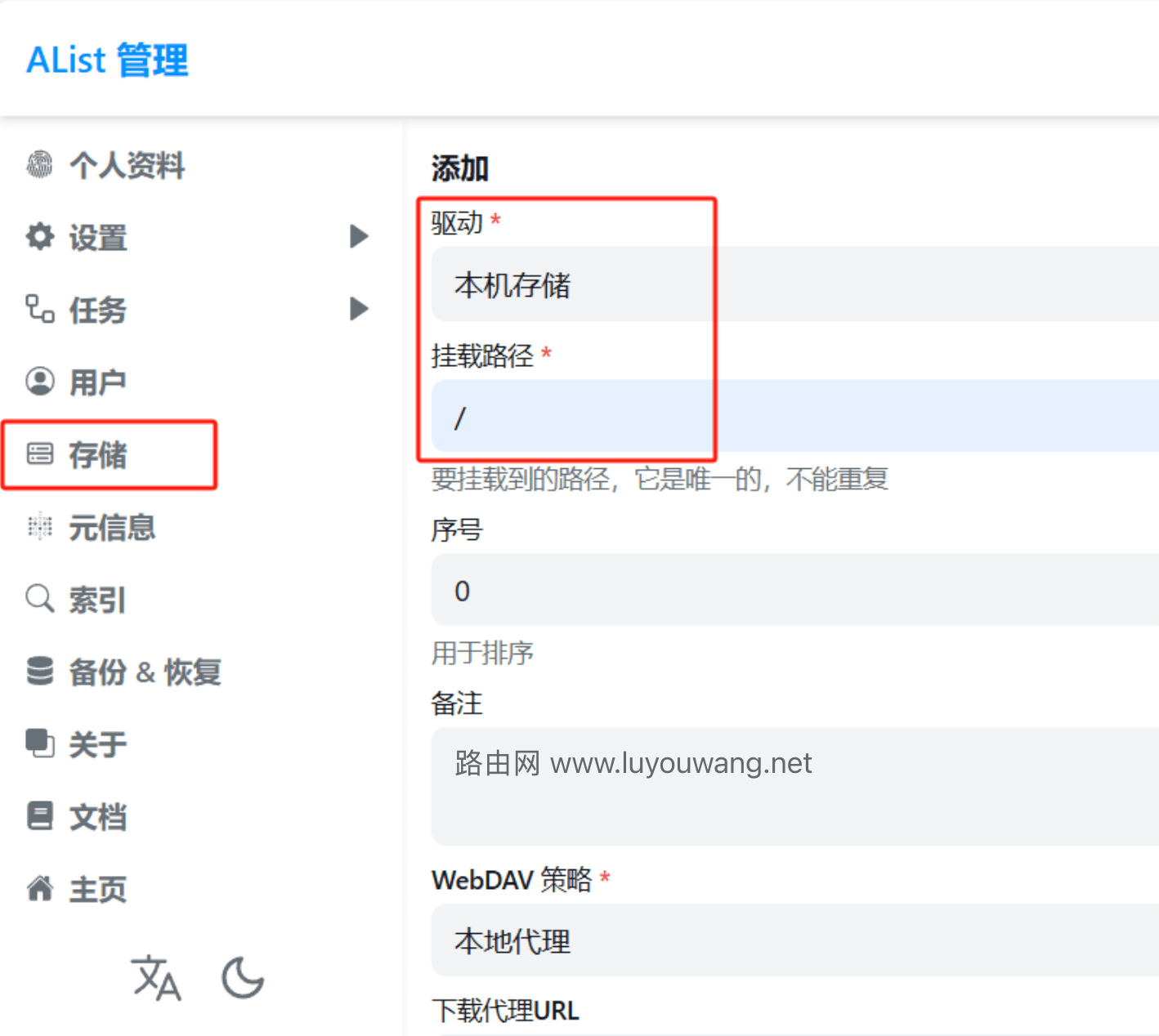Expand the 设置 submenu arrow
Image resolution: width=1159 pixels, height=1036 pixels.
coord(358,236)
